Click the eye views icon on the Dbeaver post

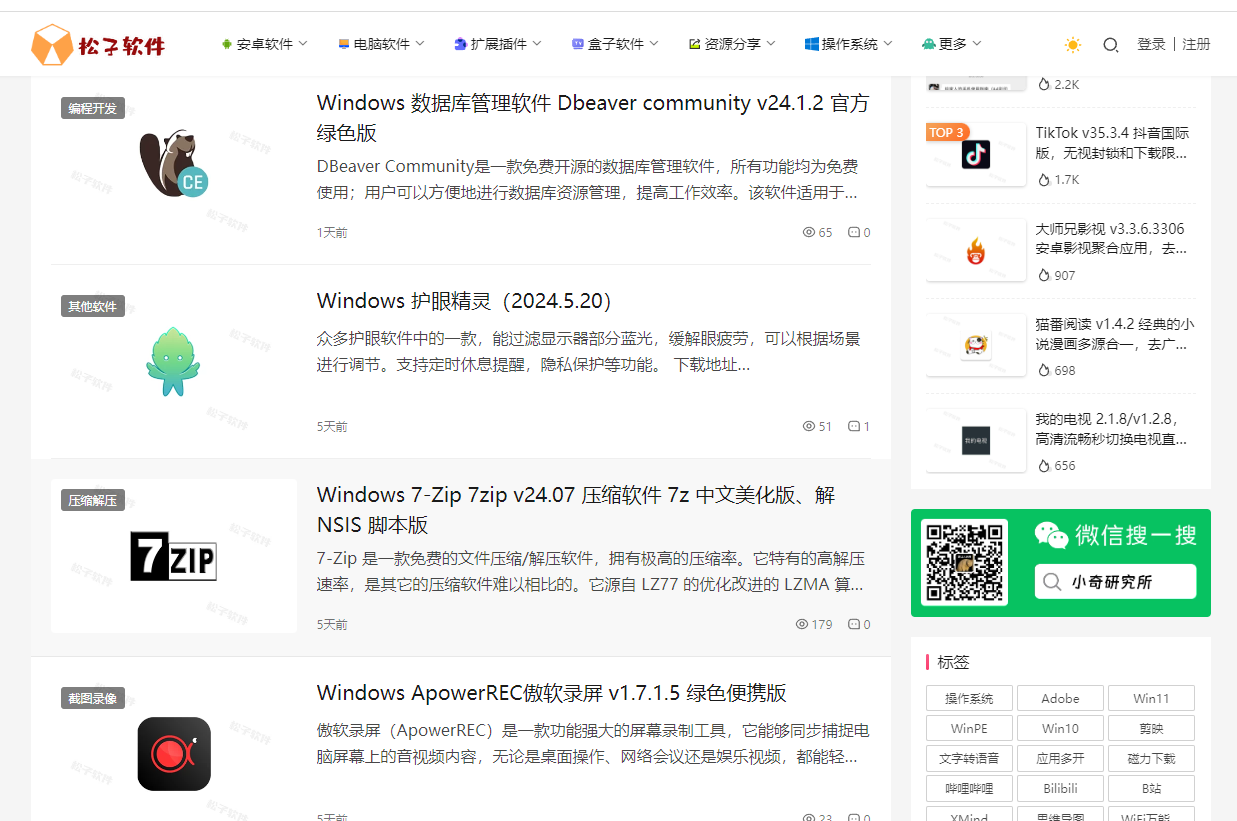pos(809,232)
